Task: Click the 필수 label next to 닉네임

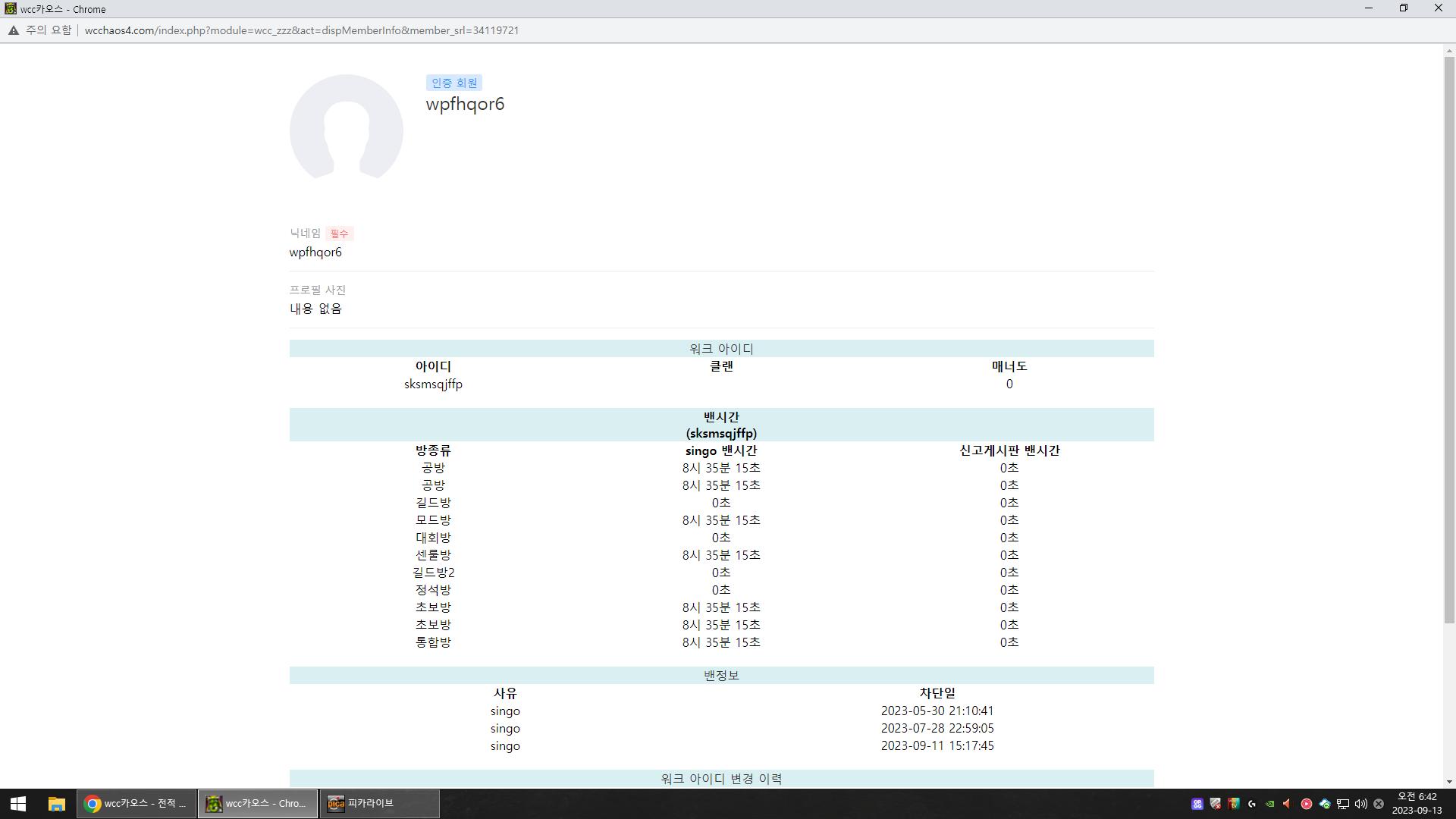Action: [339, 234]
